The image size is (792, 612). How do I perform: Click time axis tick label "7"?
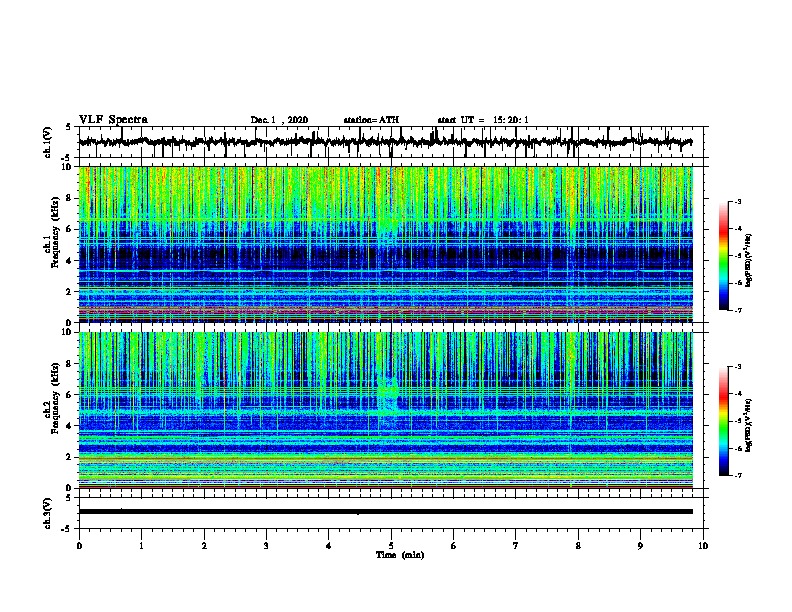point(516,546)
